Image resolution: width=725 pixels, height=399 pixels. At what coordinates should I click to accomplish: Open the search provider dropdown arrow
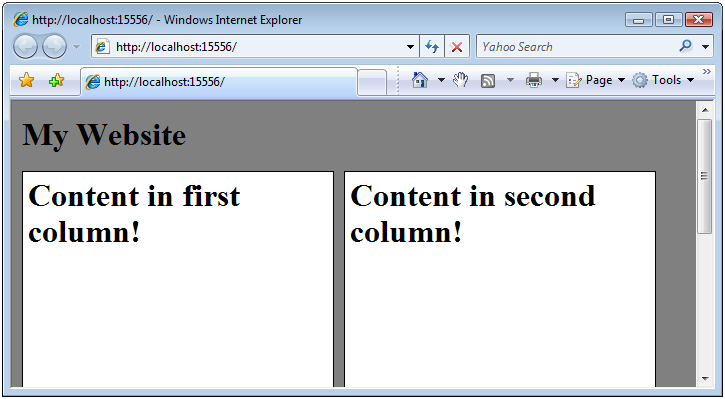[x=705, y=47]
